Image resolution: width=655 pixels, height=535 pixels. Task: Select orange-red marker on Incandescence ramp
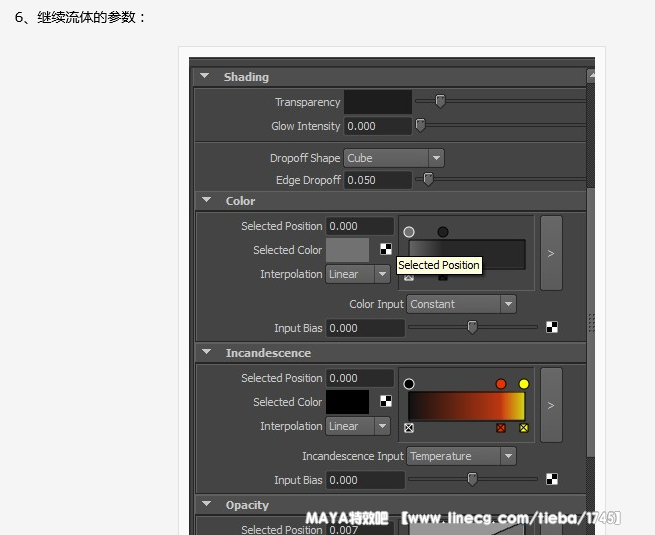(501, 384)
